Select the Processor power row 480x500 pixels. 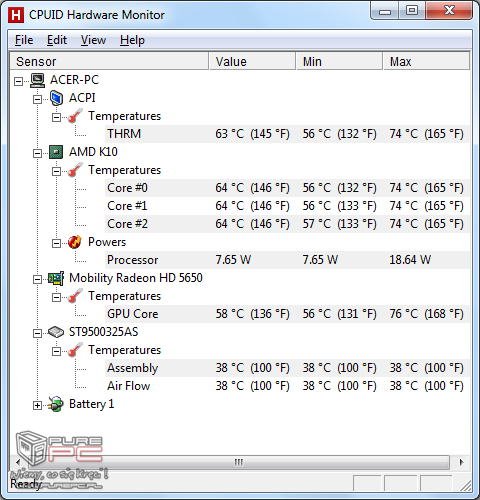(x=287, y=260)
